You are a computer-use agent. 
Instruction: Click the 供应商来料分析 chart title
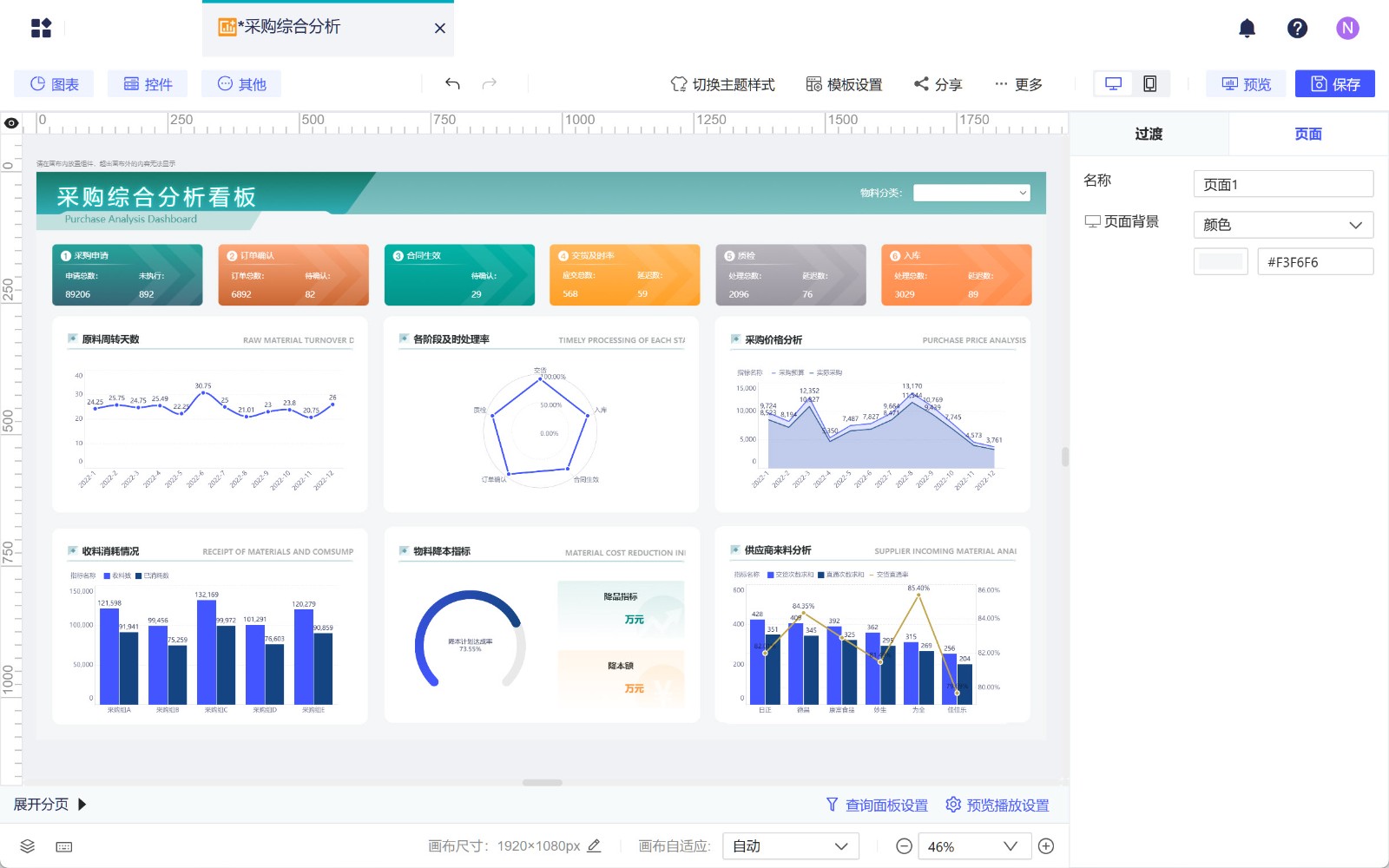pos(778,550)
